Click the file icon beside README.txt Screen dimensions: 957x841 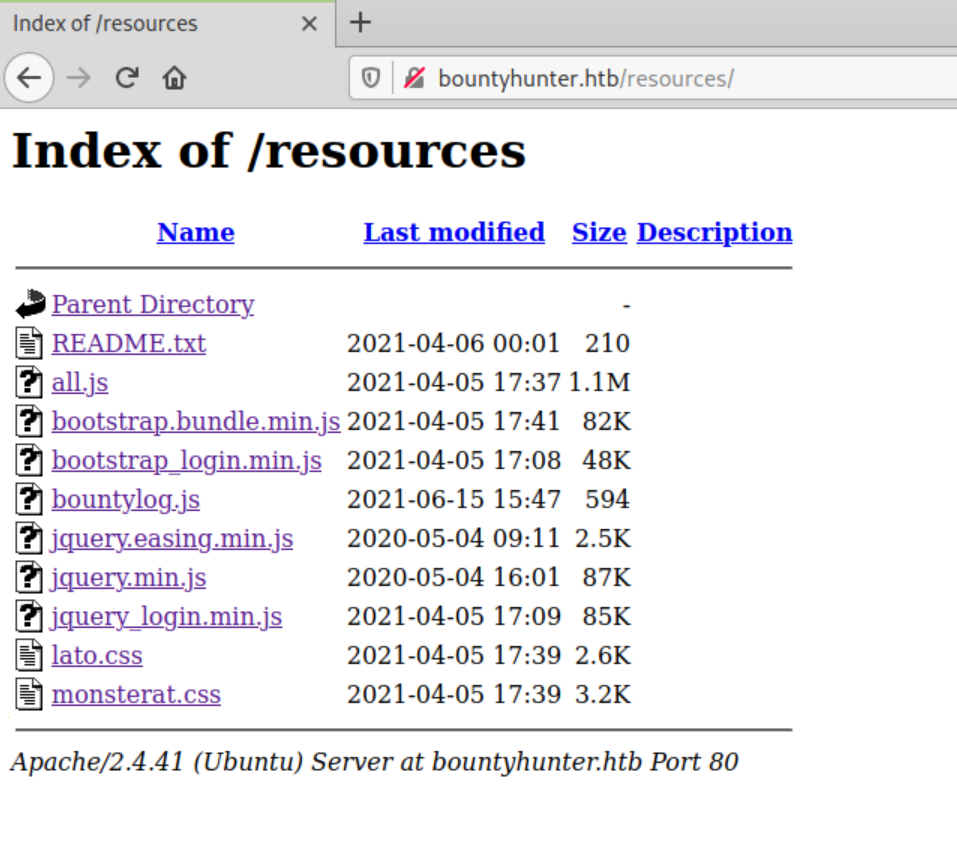point(30,343)
